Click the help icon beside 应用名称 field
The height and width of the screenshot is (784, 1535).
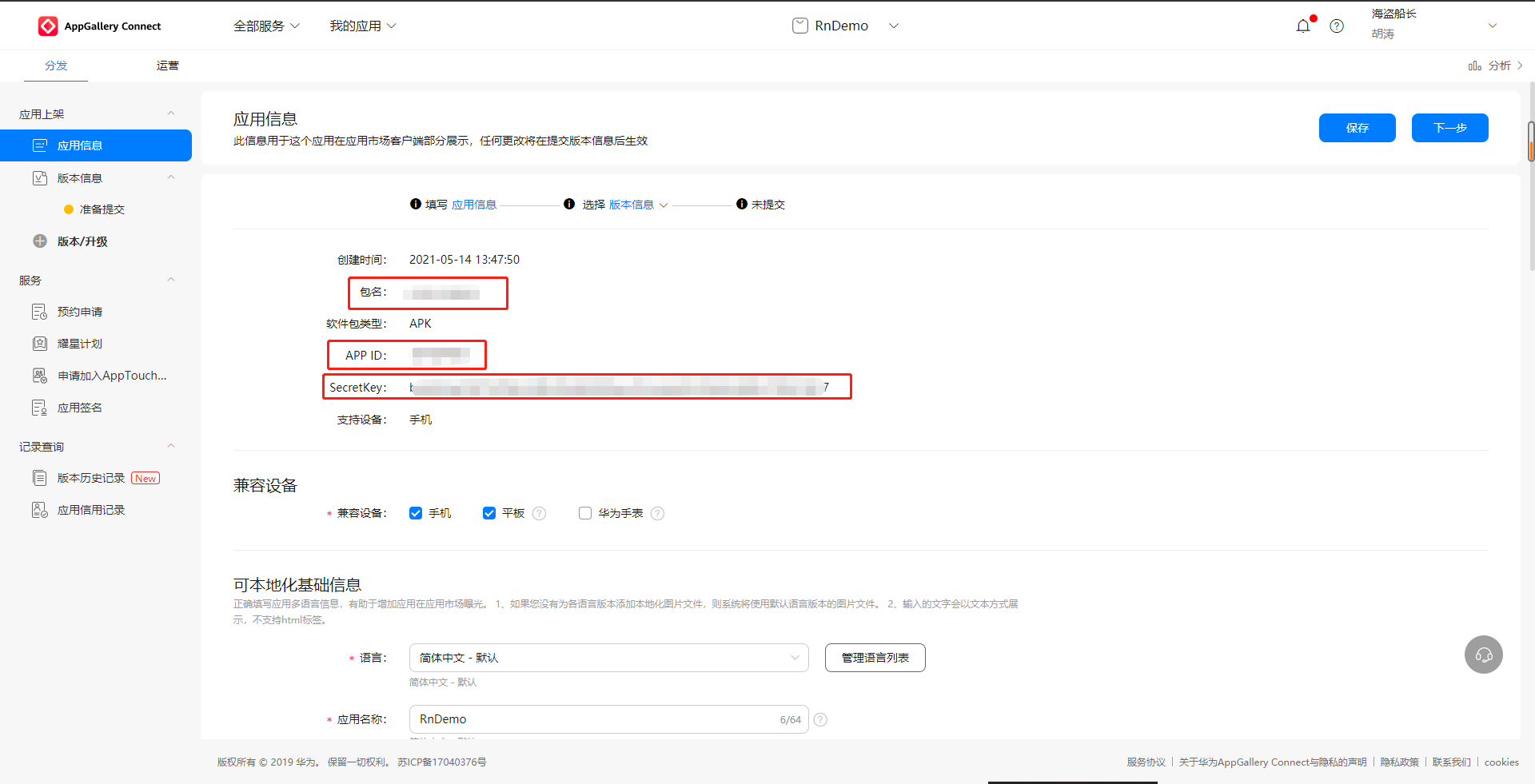tap(820, 719)
